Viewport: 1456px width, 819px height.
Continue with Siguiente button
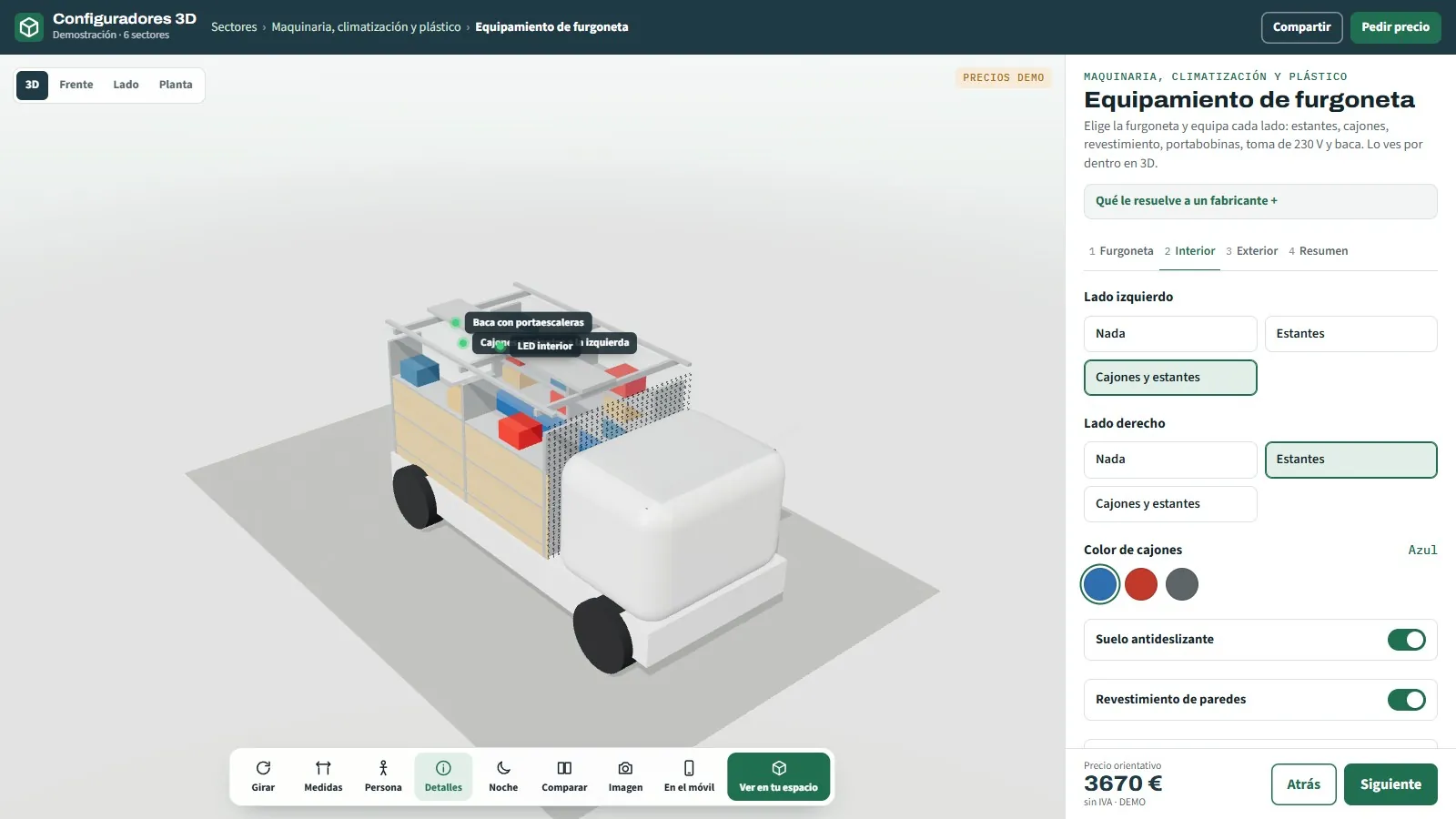(x=1390, y=784)
